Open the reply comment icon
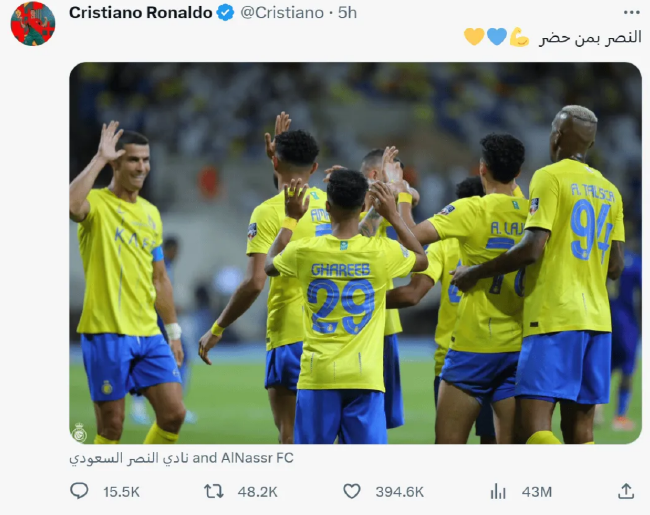Image resolution: width=650 pixels, height=515 pixels. (79, 491)
